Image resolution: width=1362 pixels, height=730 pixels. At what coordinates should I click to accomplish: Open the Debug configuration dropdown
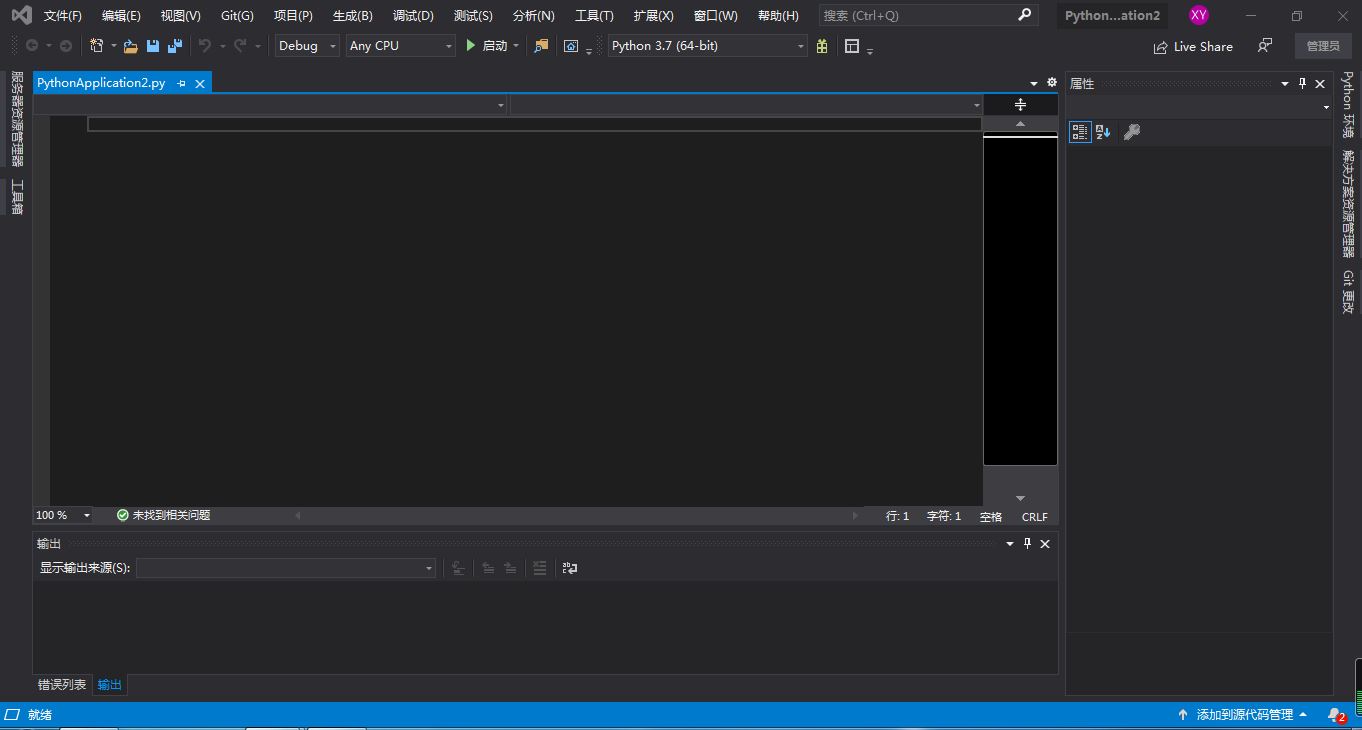[332, 45]
